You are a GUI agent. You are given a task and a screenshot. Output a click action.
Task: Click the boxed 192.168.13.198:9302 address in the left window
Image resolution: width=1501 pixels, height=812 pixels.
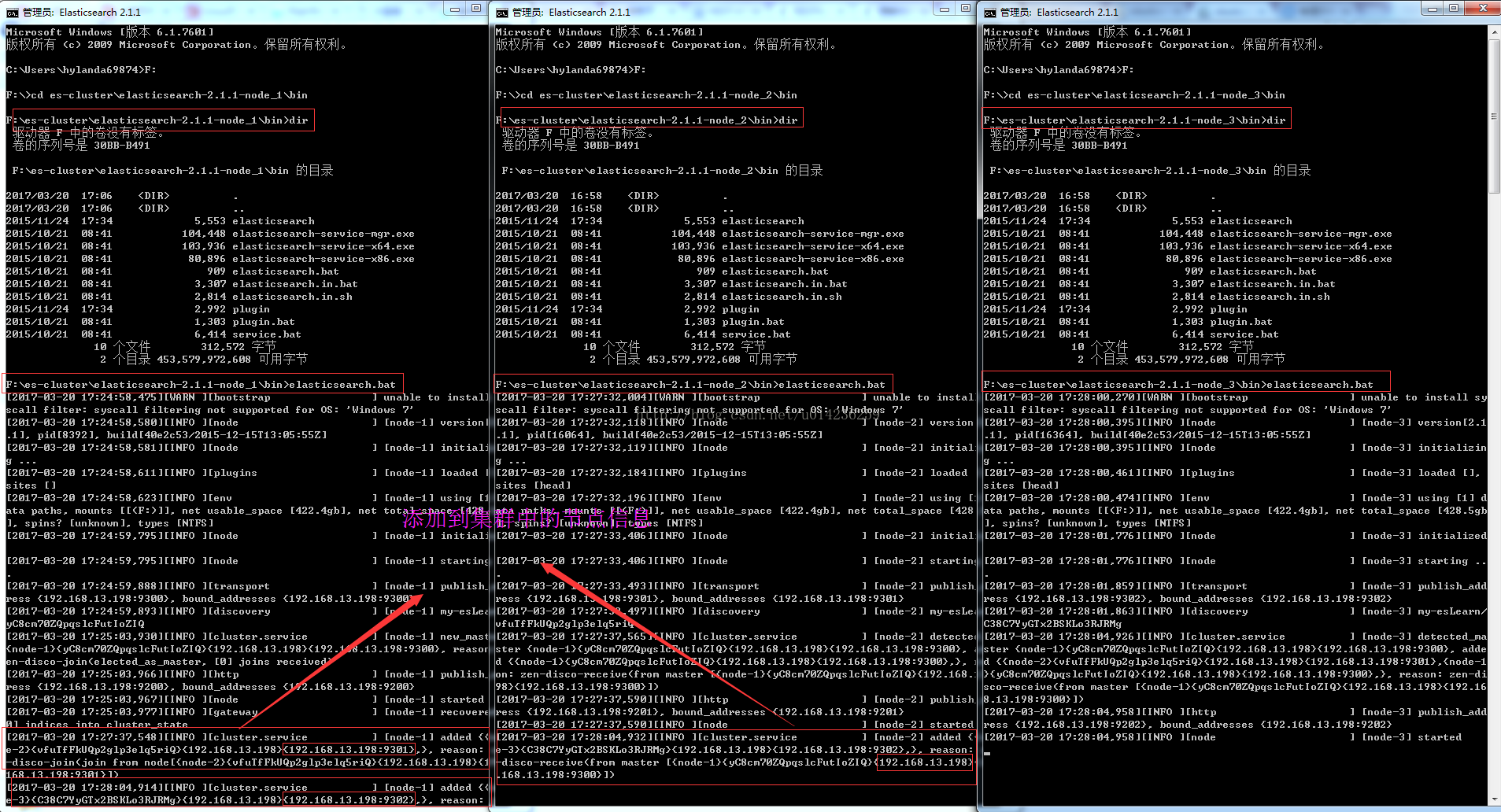(349, 800)
